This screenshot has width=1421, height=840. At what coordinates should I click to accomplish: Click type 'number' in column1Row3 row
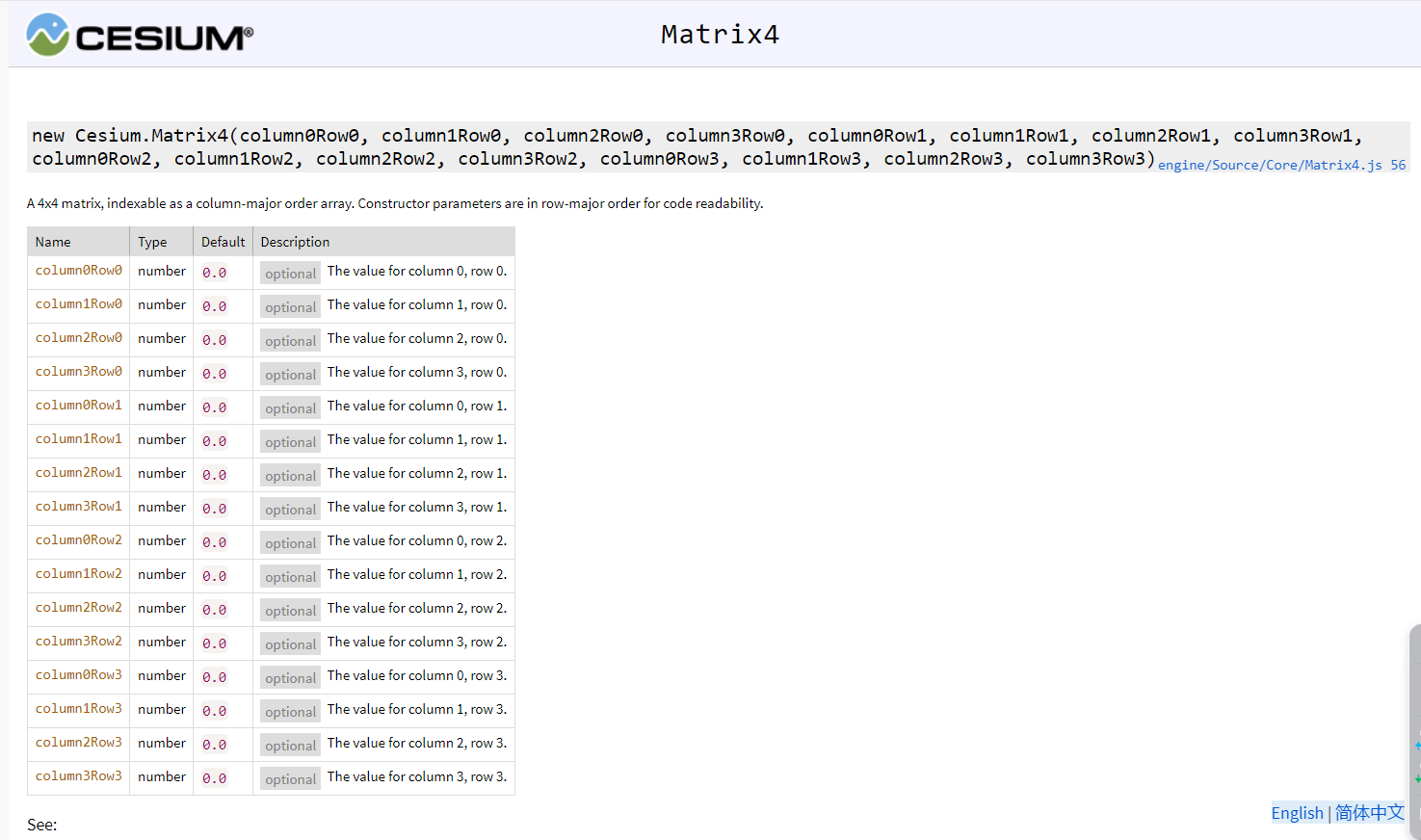coord(162,709)
